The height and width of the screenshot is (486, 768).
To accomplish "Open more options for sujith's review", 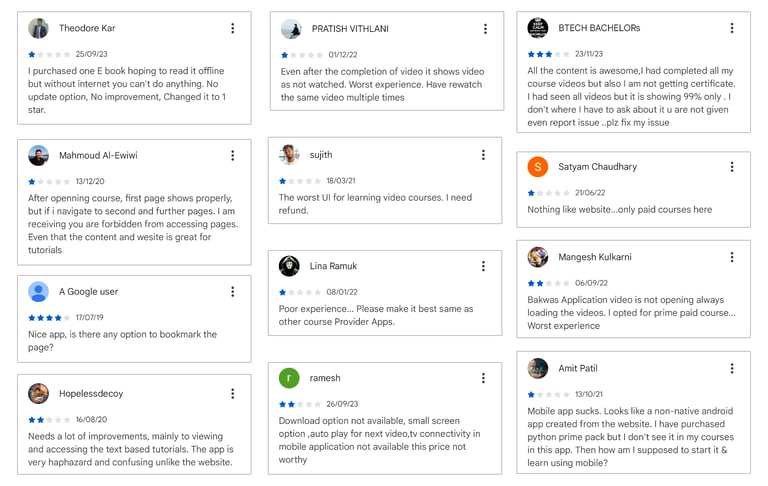I will point(483,155).
